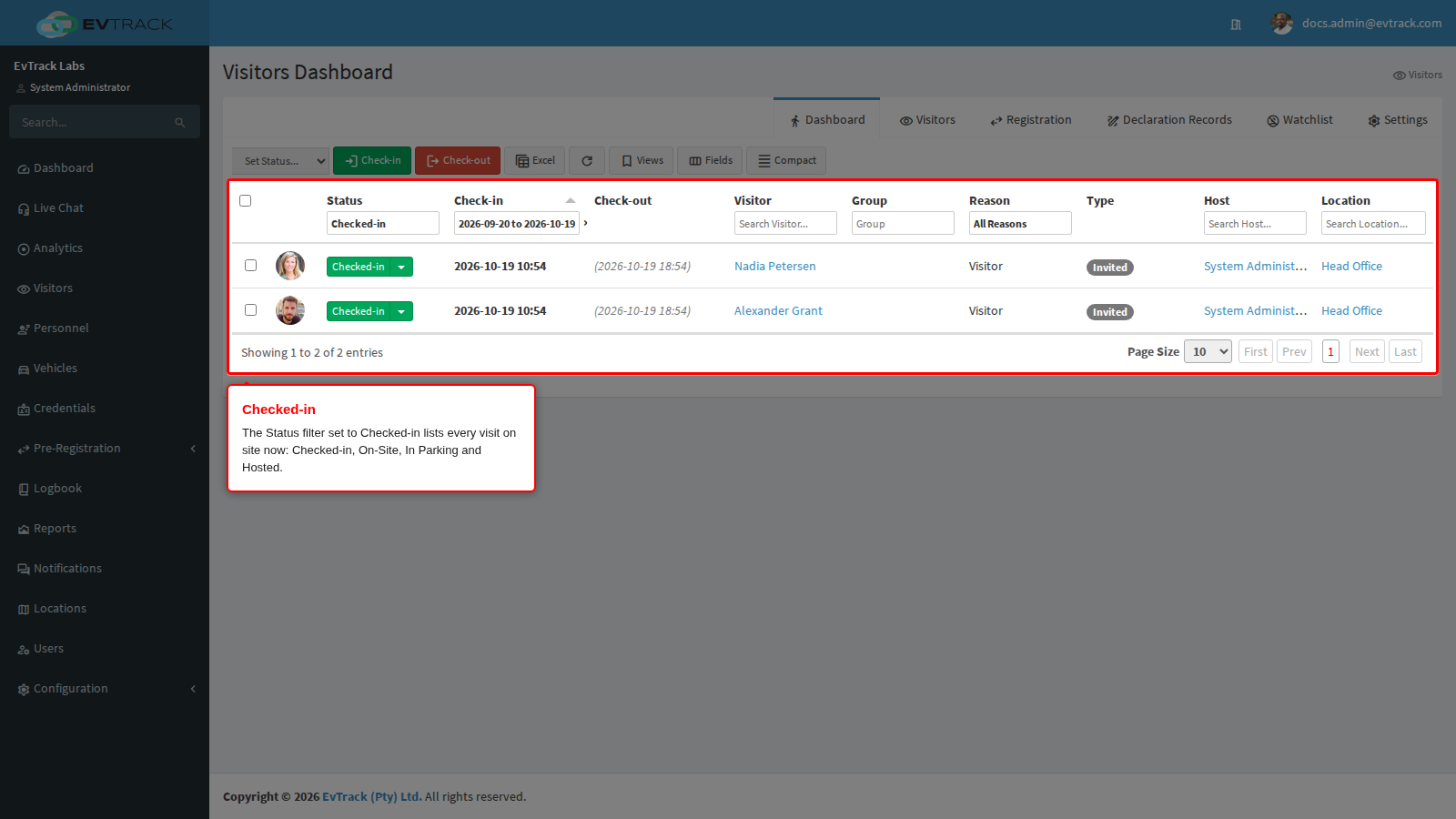Click the refresh icon in the toolbar

coord(587,161)
